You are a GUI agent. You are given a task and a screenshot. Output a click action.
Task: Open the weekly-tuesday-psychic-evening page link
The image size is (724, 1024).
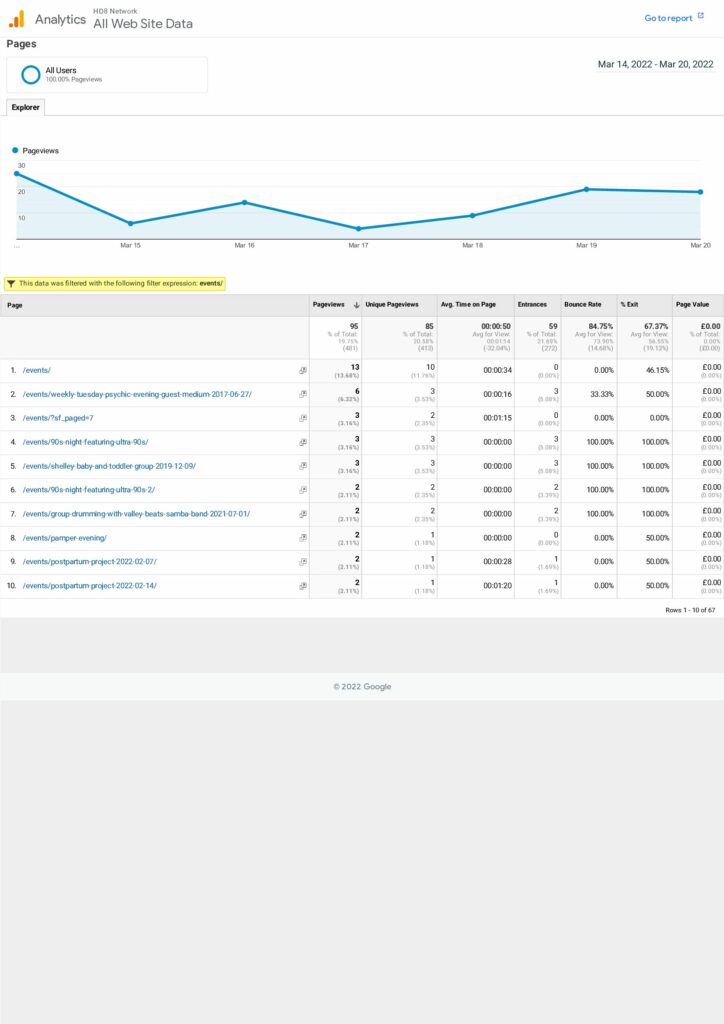pos(137,394)
